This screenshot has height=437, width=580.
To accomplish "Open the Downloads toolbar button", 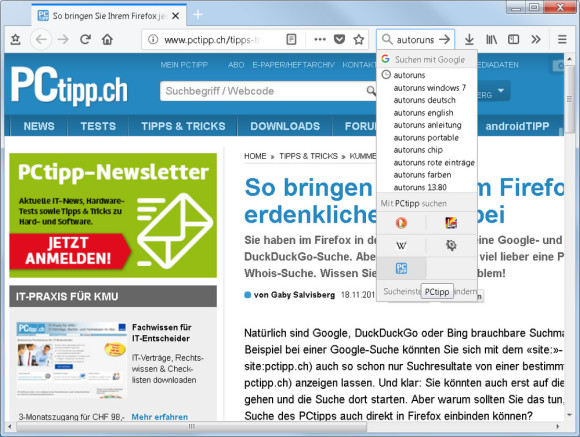I will tap(469, 39).
